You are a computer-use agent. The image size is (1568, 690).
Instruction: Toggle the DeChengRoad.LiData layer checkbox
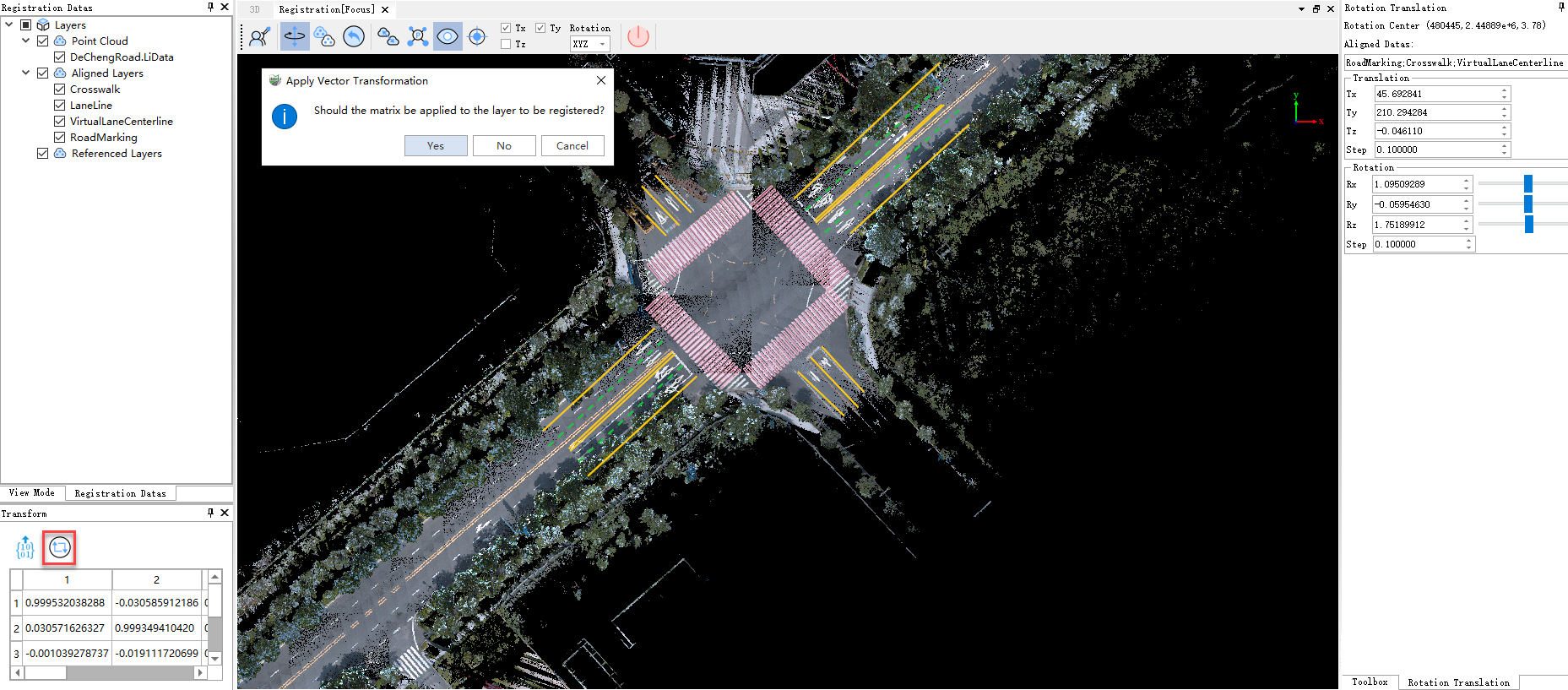60,57
